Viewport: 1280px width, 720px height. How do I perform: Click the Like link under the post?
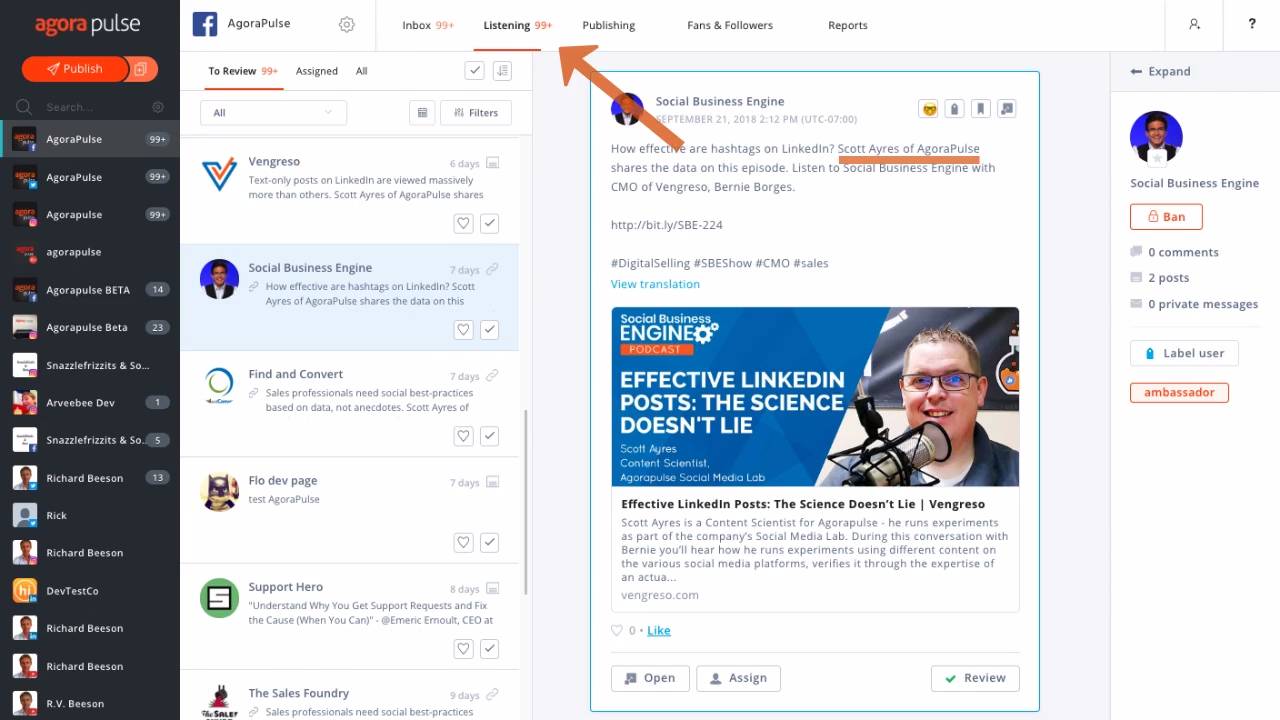click(659, 630)
